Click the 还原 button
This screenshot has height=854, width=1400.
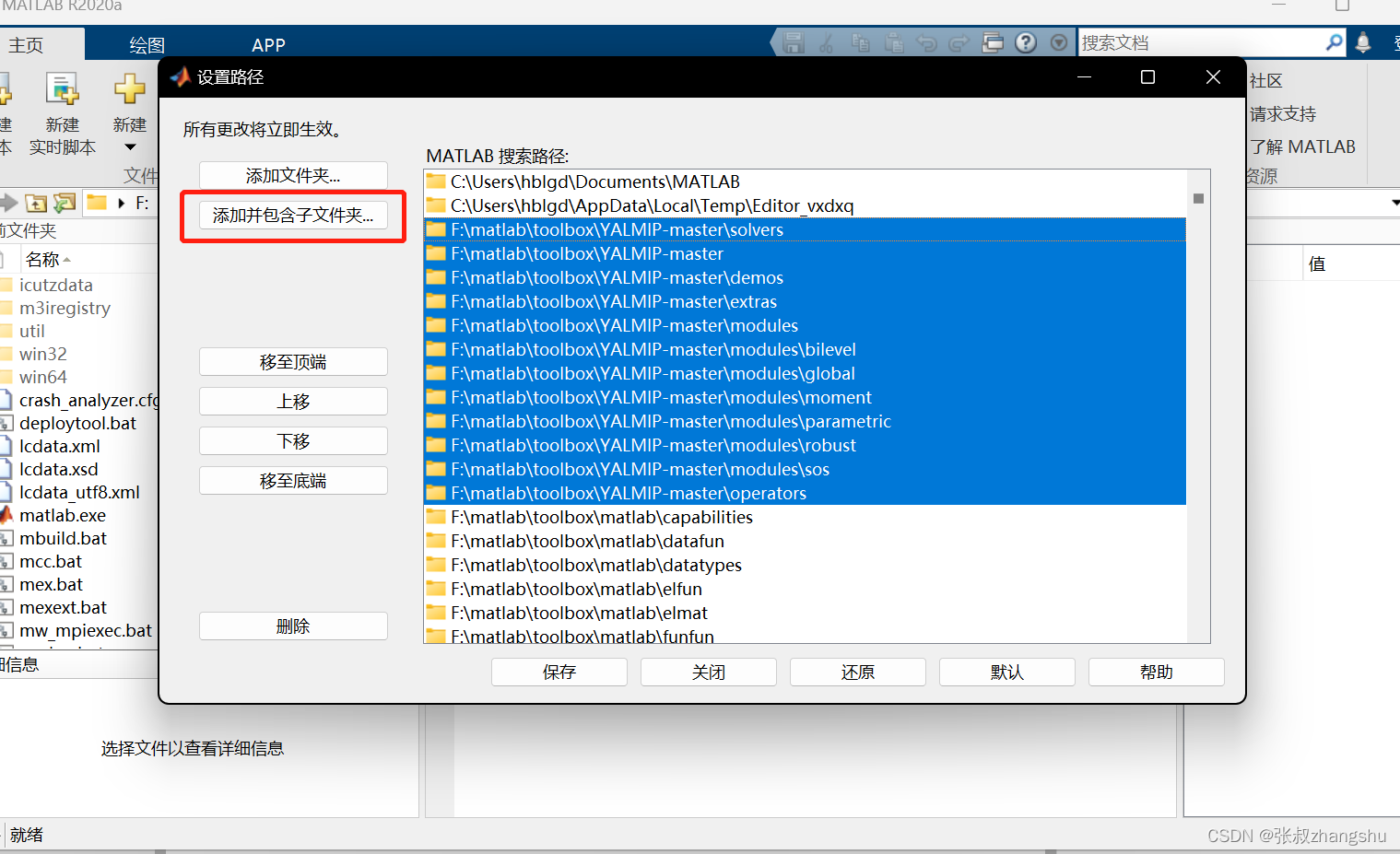pyautogui.click(x=858, y=673)
